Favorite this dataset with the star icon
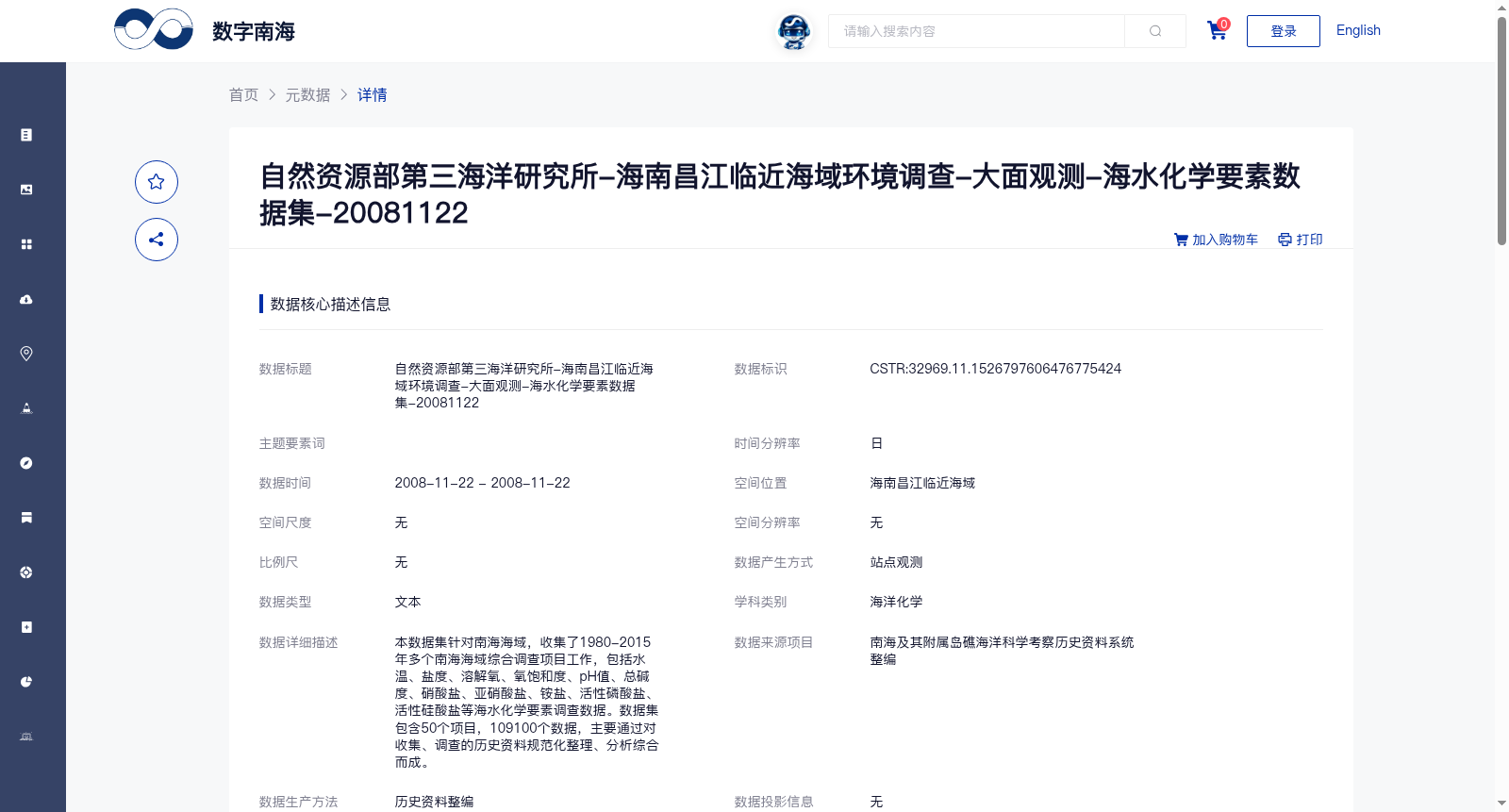Screen dimensions: 1509x812 pyautogui.click(x=157, y=182)
